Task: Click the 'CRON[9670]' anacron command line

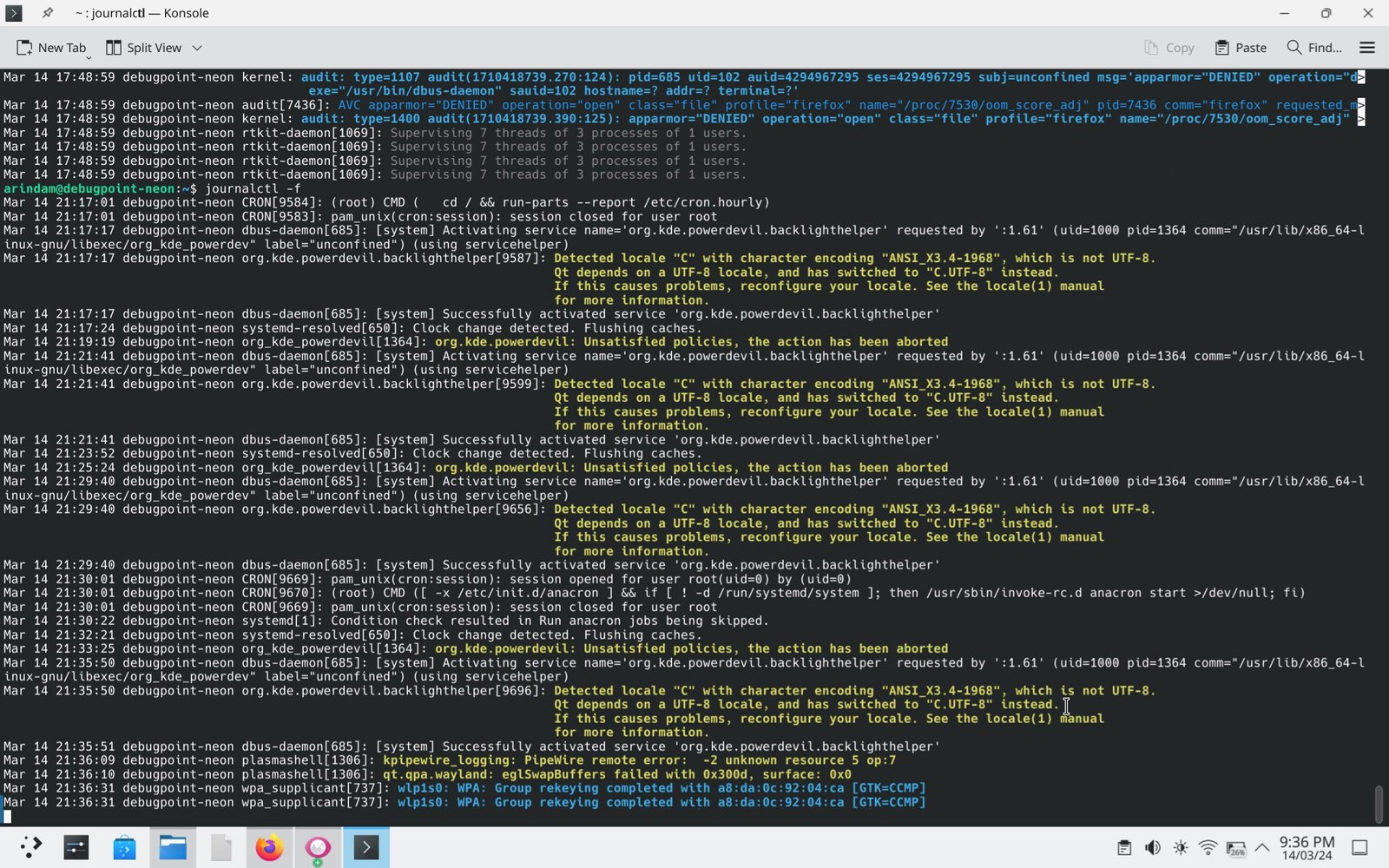Action: tap(655, 593)
